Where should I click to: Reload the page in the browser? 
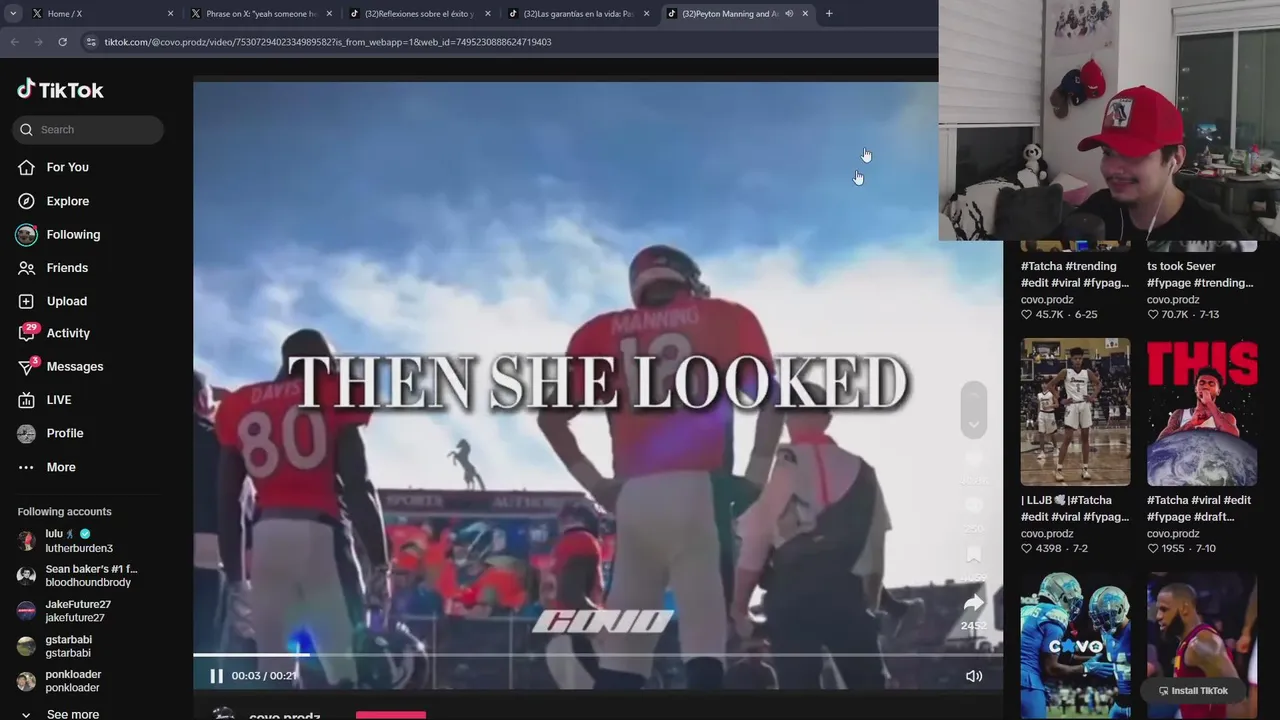point(62,42)
